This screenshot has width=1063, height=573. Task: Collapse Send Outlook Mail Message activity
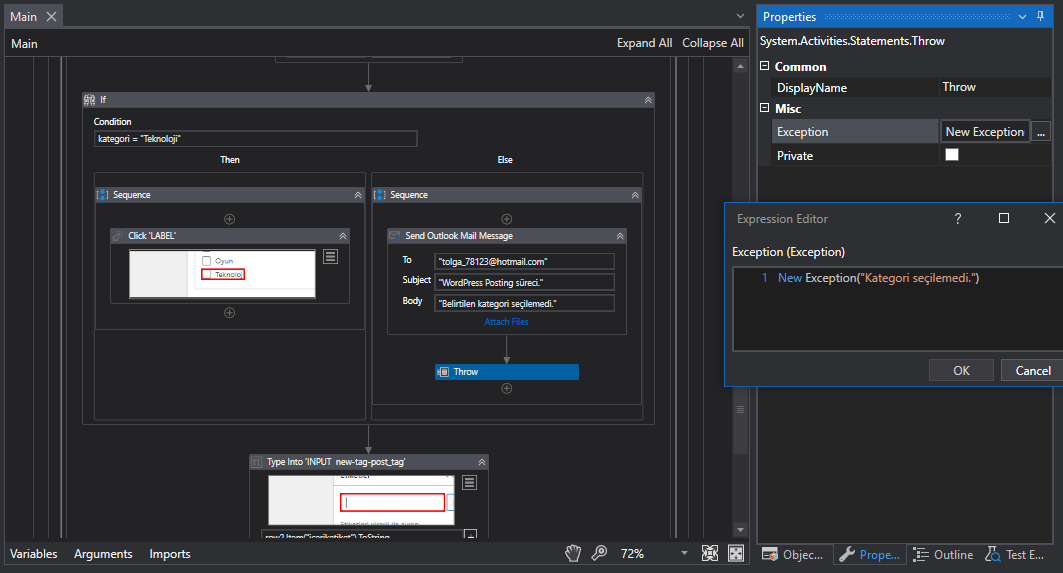[620, 235]
